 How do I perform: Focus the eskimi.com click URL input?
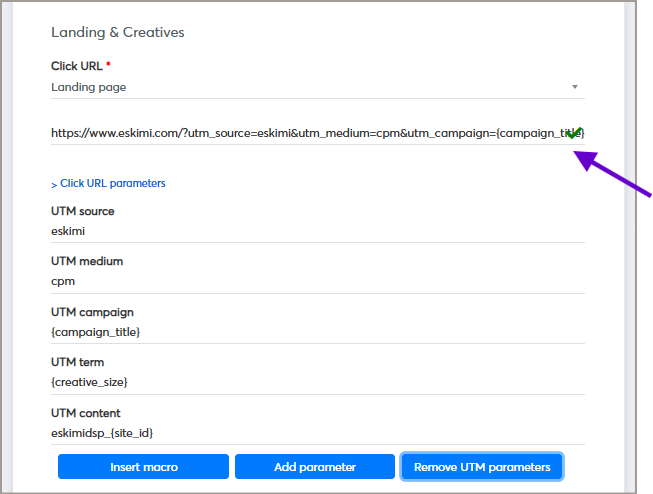(x=300, y=132)
